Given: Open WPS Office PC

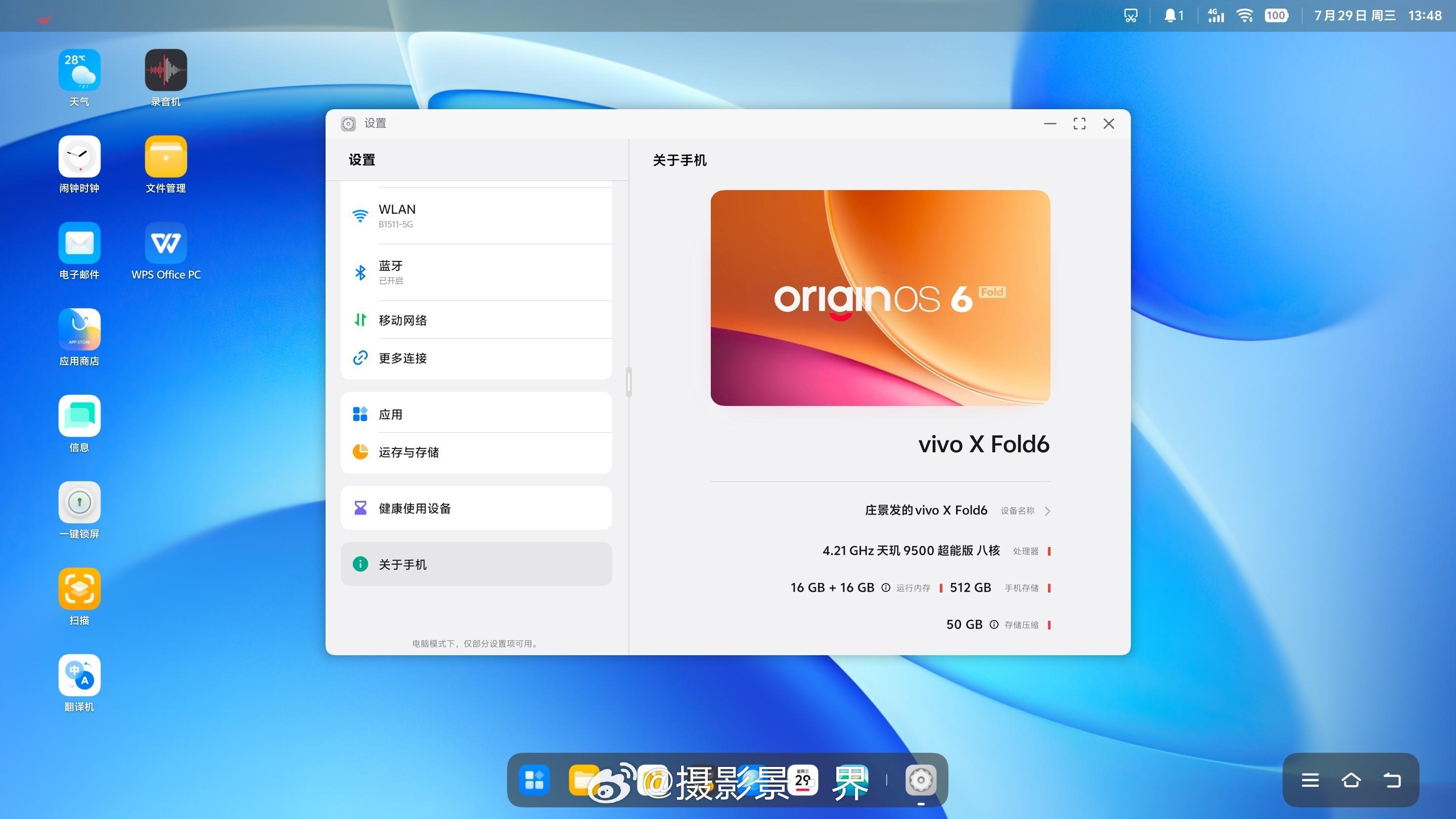Looking at the screenshot, I should coord(166,243).
